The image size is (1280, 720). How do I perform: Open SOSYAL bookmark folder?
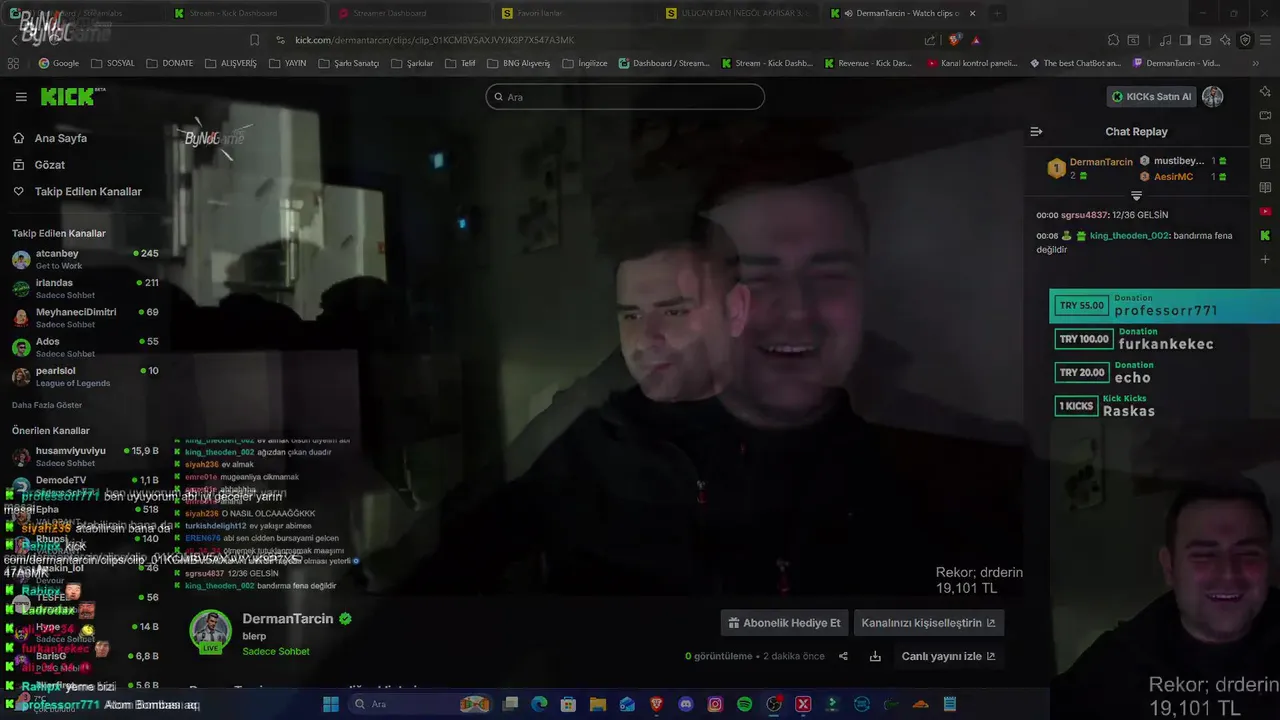[x=112, y=63]
